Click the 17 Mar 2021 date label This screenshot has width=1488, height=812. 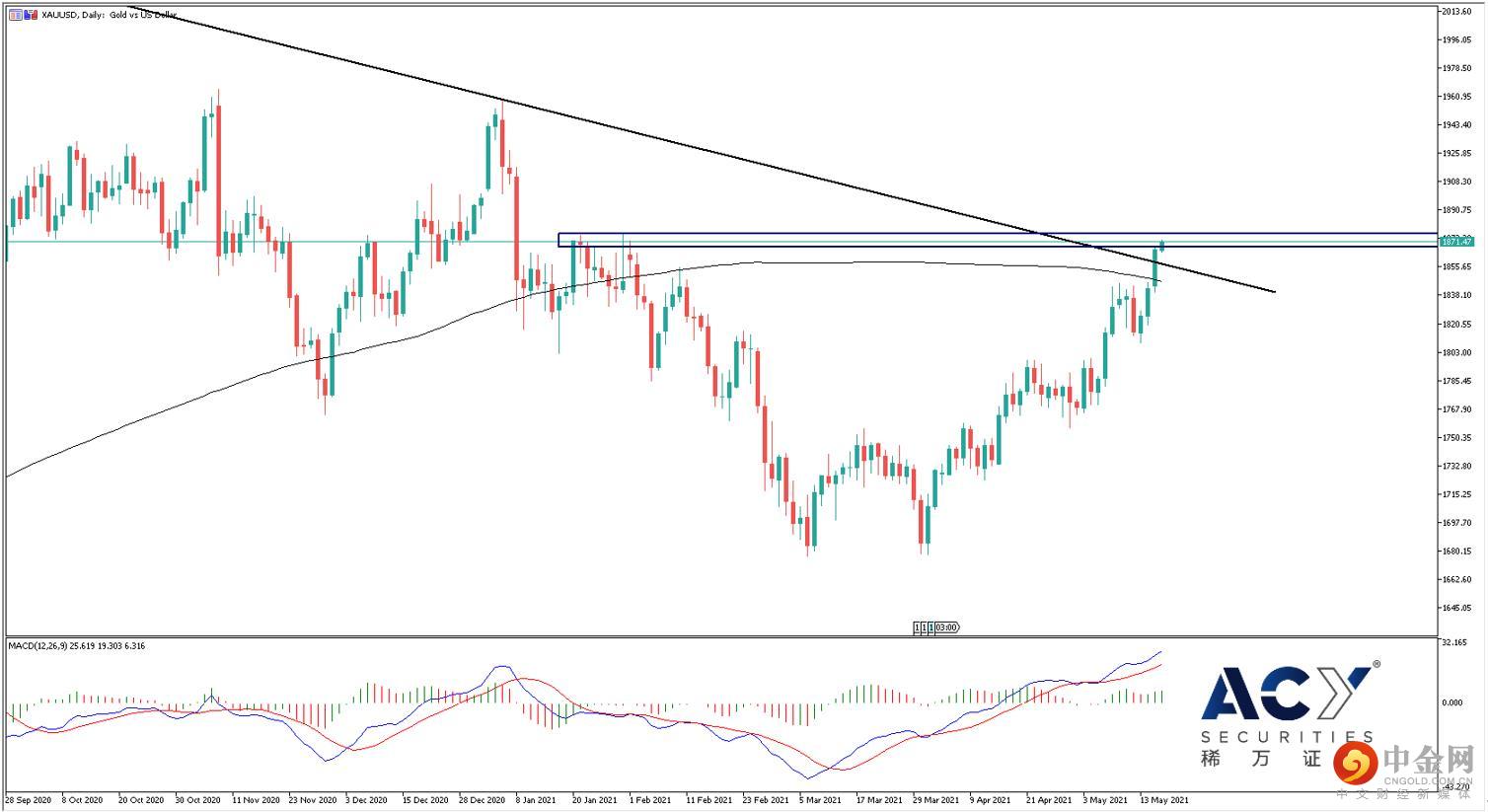[880, 800]
